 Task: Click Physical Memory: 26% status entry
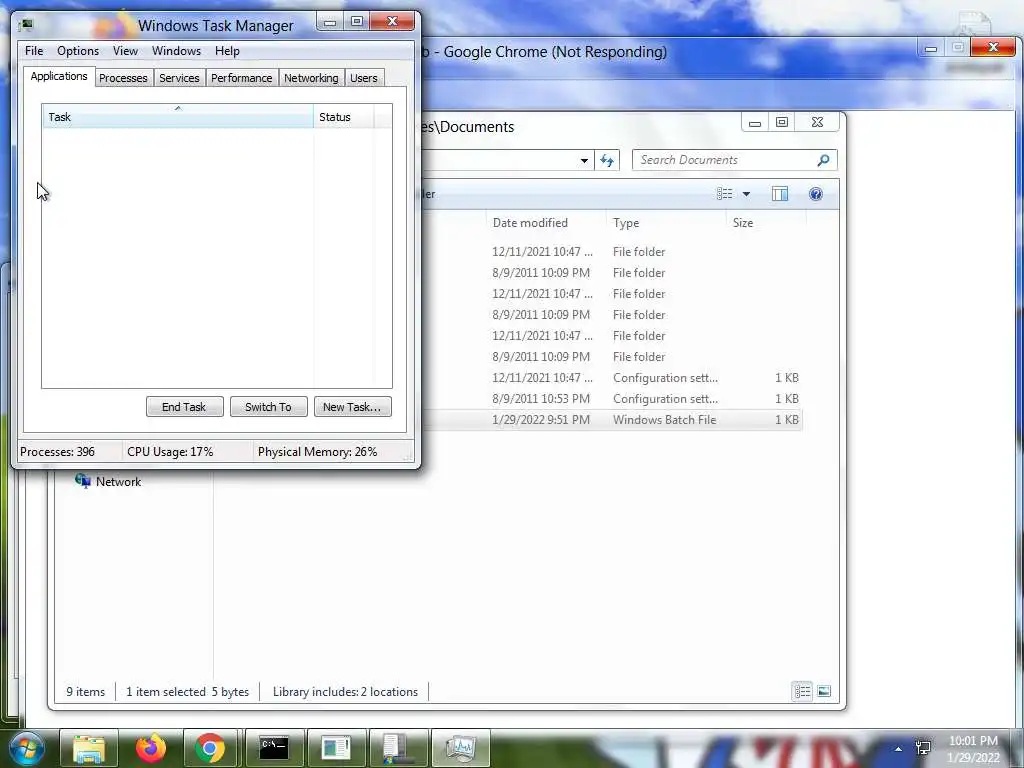[317, 452]
